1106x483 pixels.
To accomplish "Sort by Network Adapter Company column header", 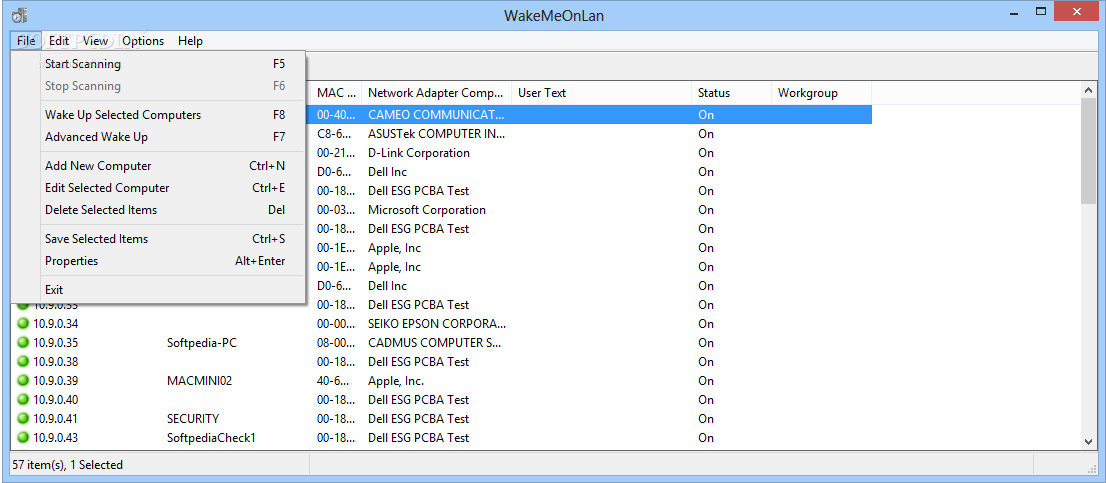I will pos(437,92).
